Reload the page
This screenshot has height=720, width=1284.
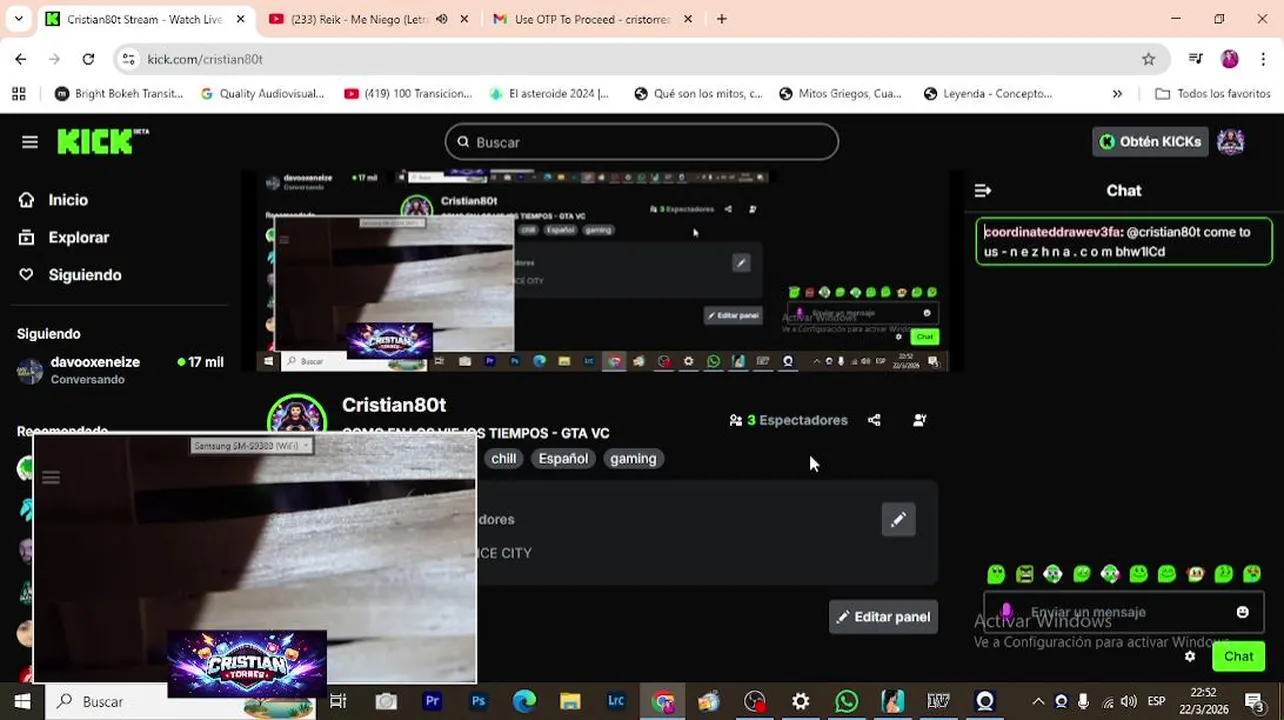88,59
